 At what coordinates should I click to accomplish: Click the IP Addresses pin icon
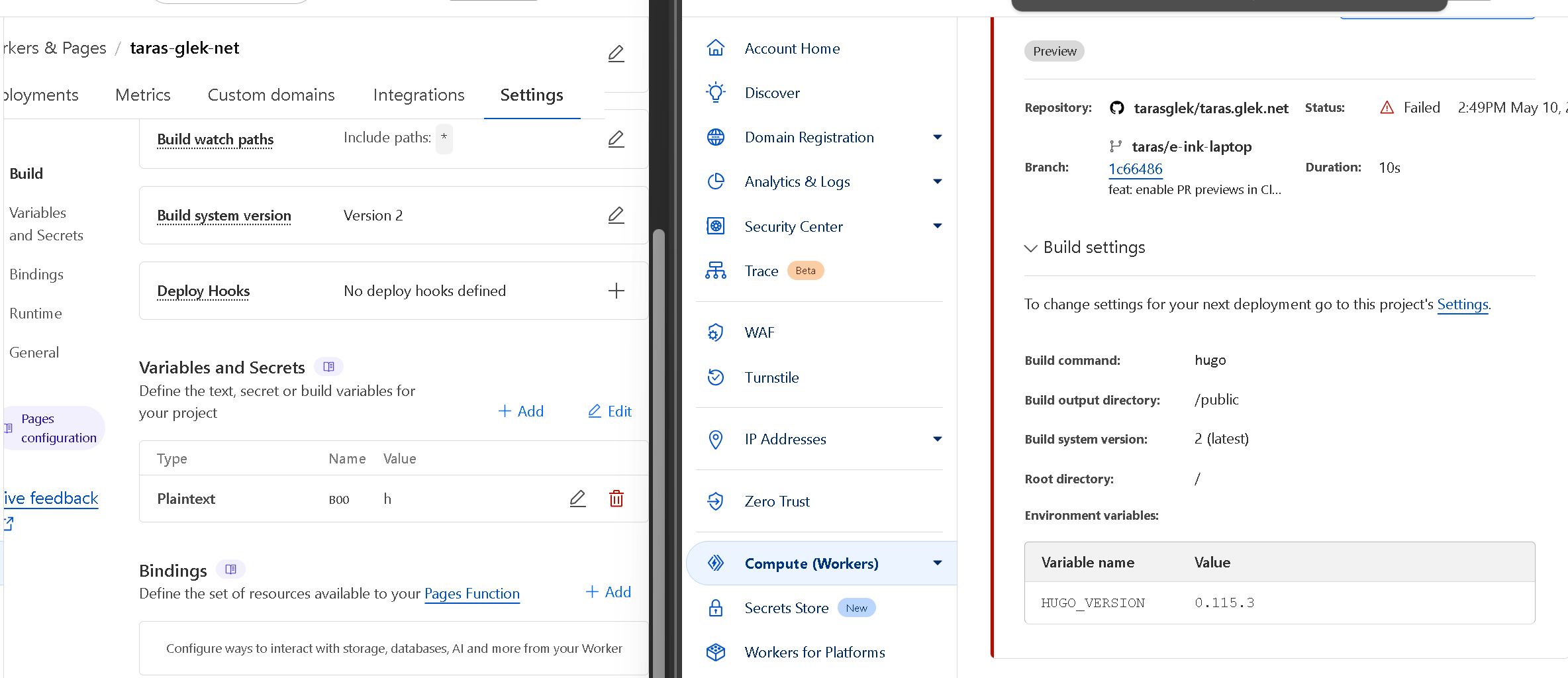pos(716,439)
